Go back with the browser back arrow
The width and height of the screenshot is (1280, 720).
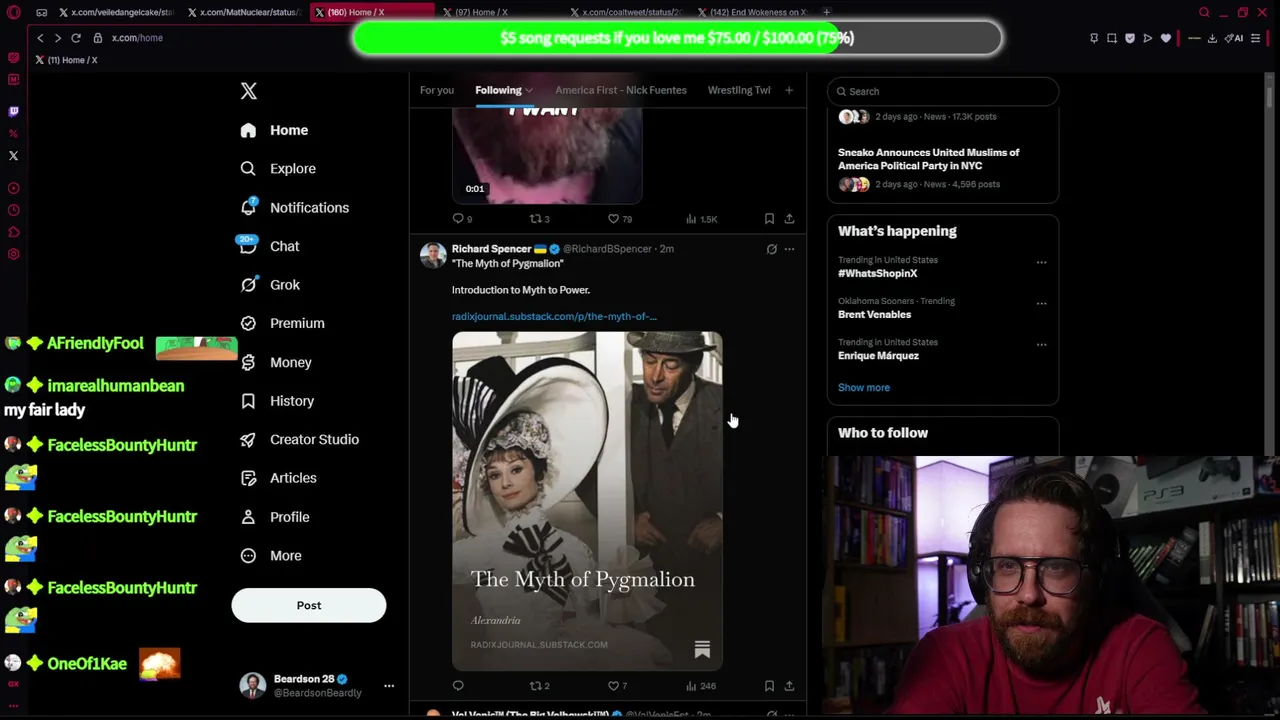coord(40,38)
